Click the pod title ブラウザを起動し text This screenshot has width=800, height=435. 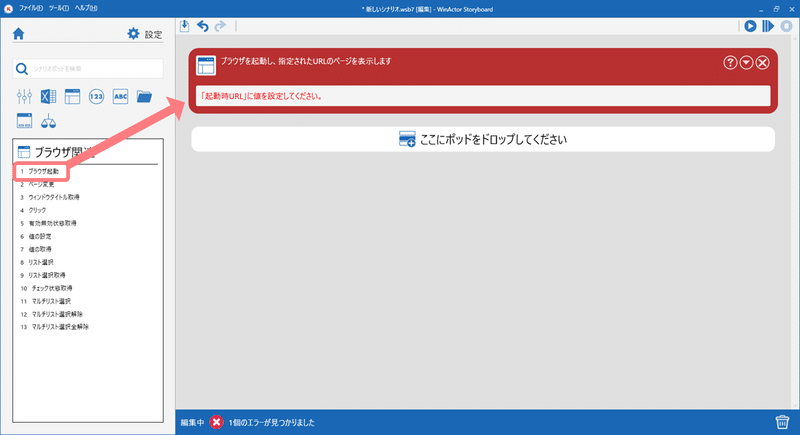(x=306, y=61)
